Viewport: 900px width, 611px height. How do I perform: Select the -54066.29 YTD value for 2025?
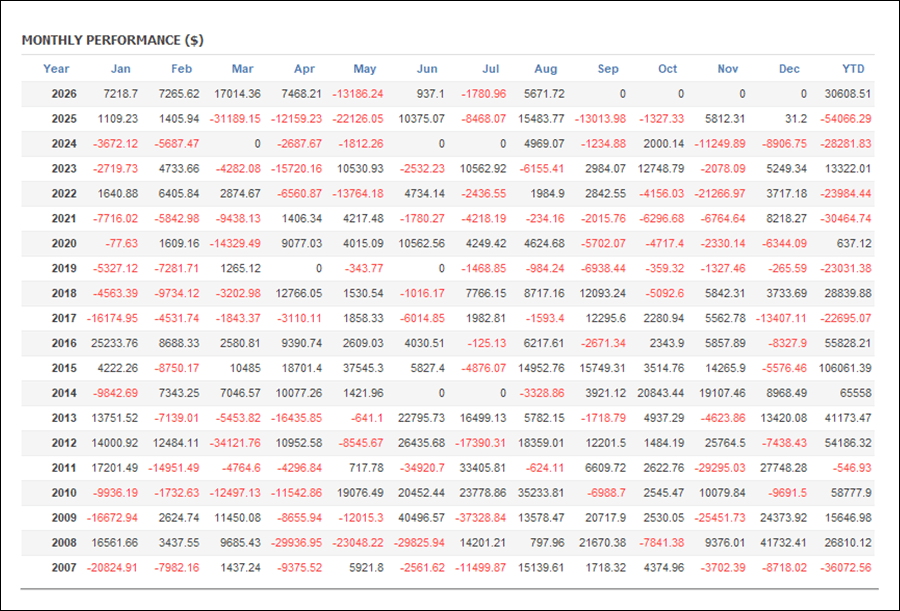(x=845, y=119)
